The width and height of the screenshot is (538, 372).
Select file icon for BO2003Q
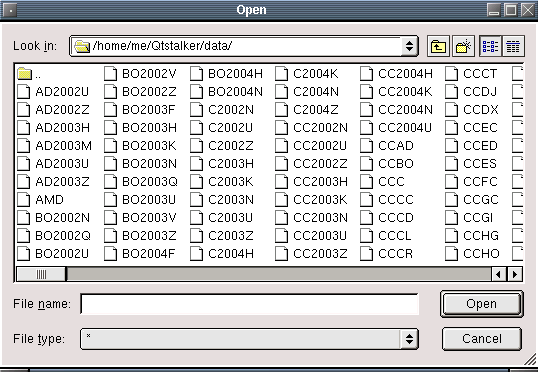(110, 182)
